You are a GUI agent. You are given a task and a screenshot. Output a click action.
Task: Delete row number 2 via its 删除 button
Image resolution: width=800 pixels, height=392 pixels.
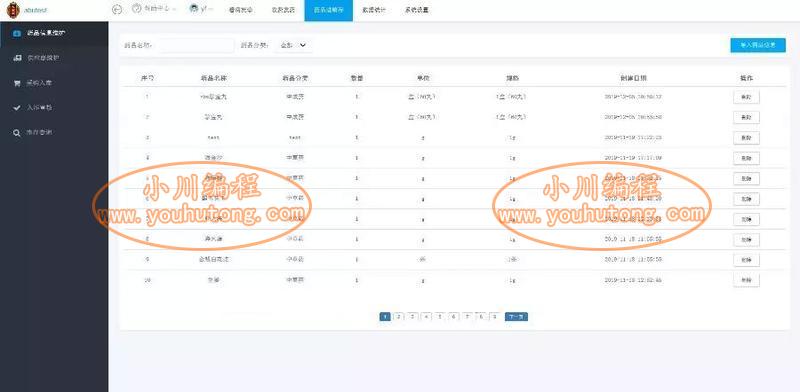pyautogui.click(x=746, y=117)
